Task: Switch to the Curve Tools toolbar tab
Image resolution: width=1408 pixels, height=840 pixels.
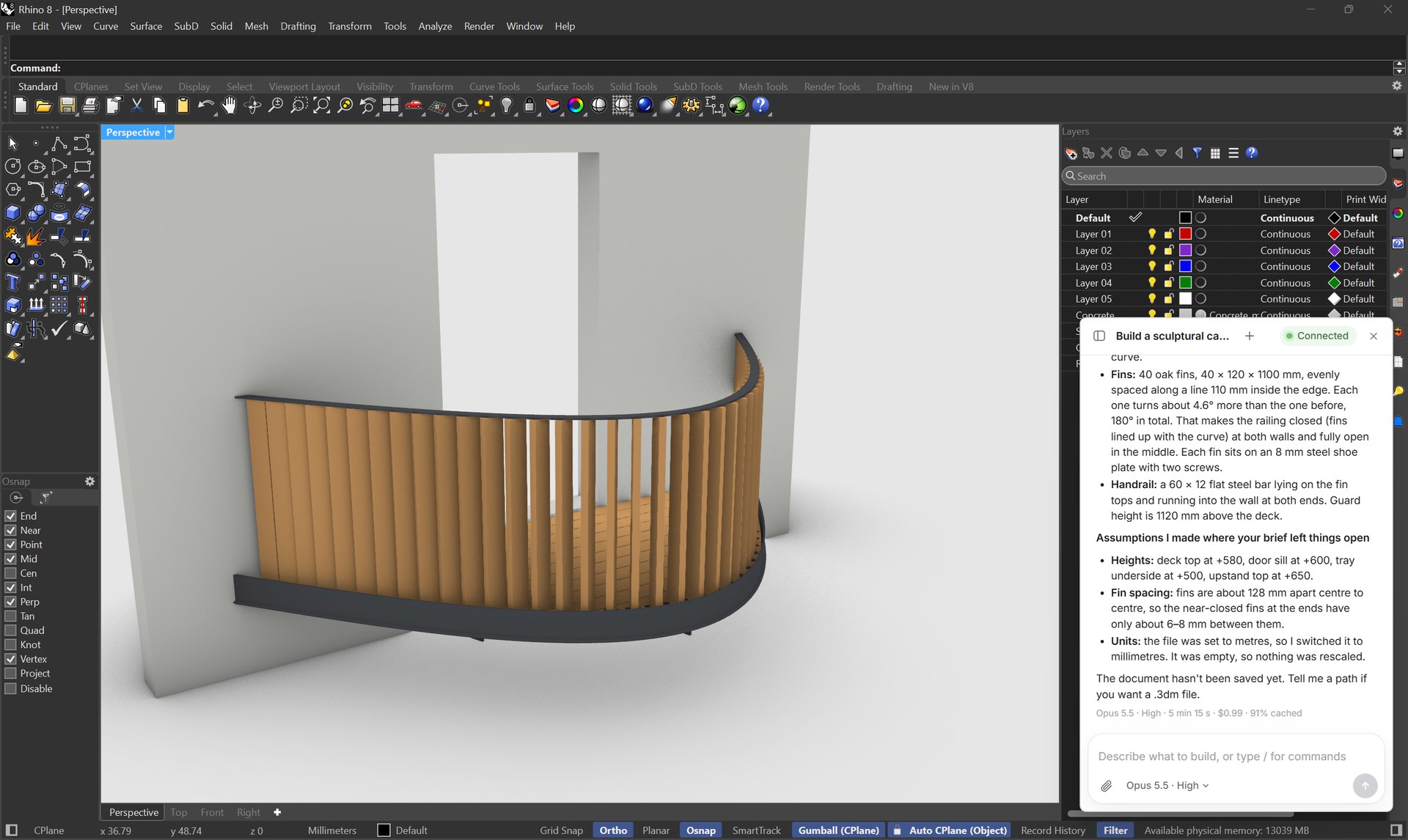Action: pos(494,86)
